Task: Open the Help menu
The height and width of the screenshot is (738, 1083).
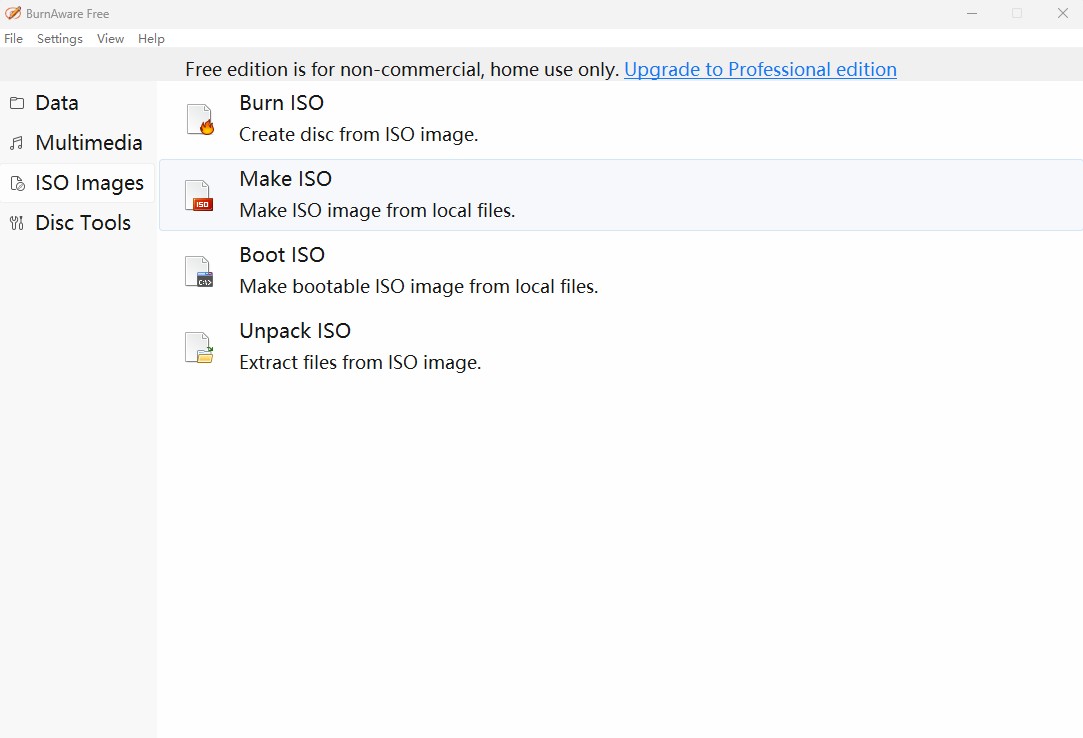Action: (151, 38)
